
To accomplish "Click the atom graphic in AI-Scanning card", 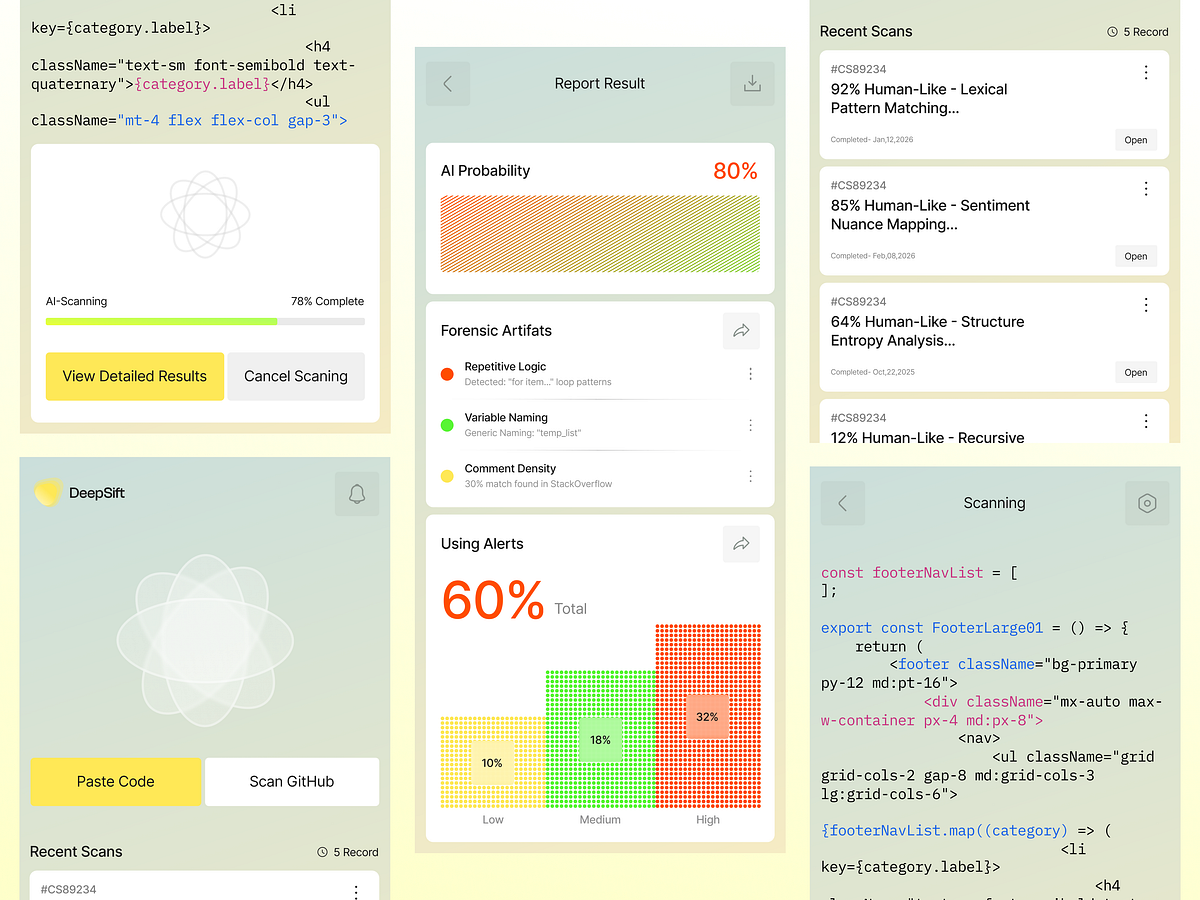I will coord(205,214).
